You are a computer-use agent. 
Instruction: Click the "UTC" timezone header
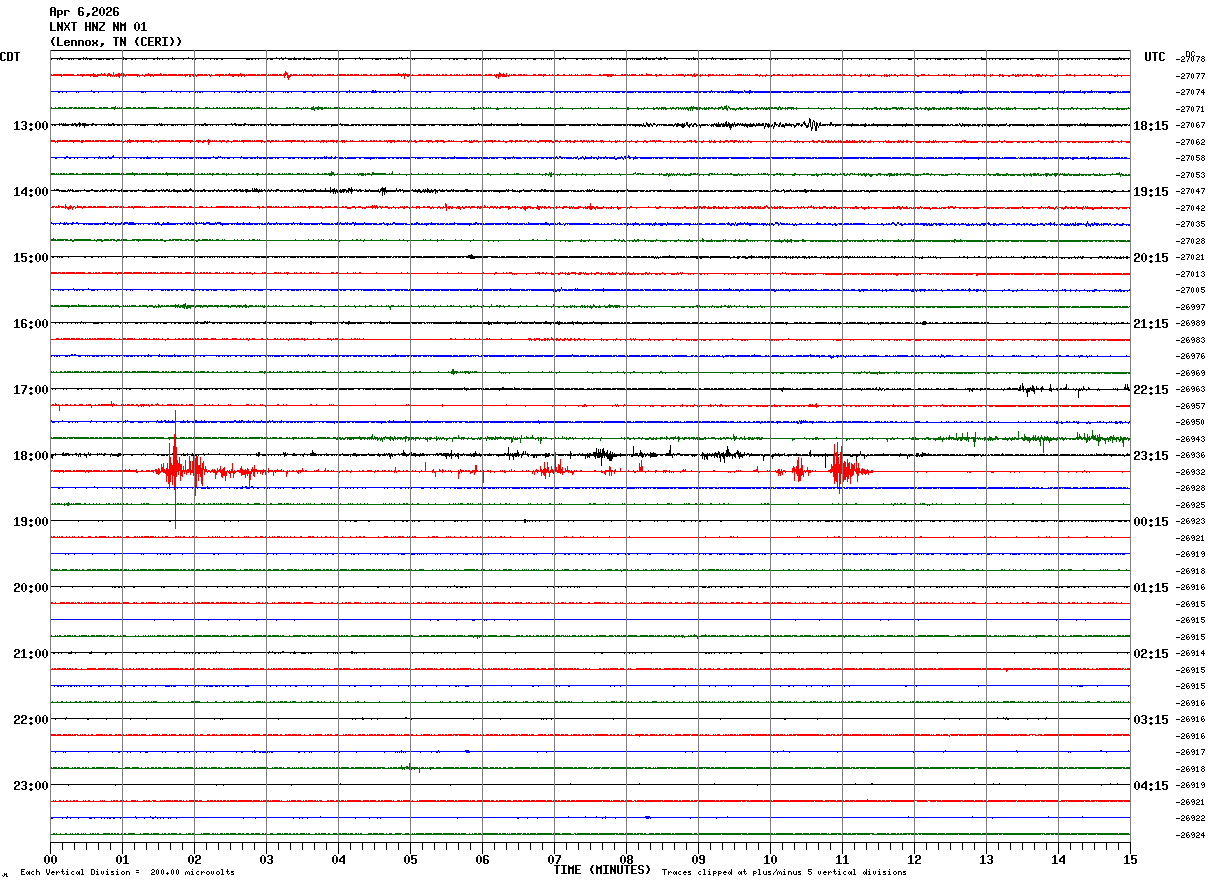(1155, 57)
